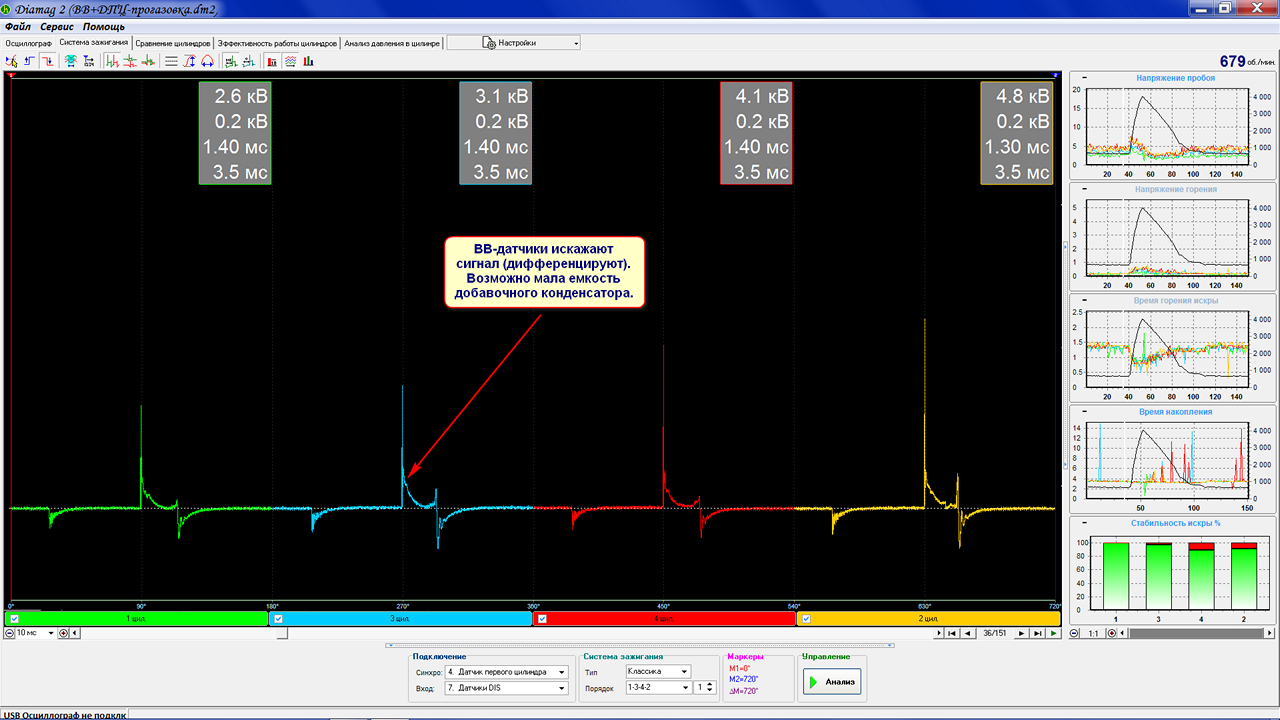
Task: Zoom out time scale with minus icon
Action: click(x=10, y=633)
